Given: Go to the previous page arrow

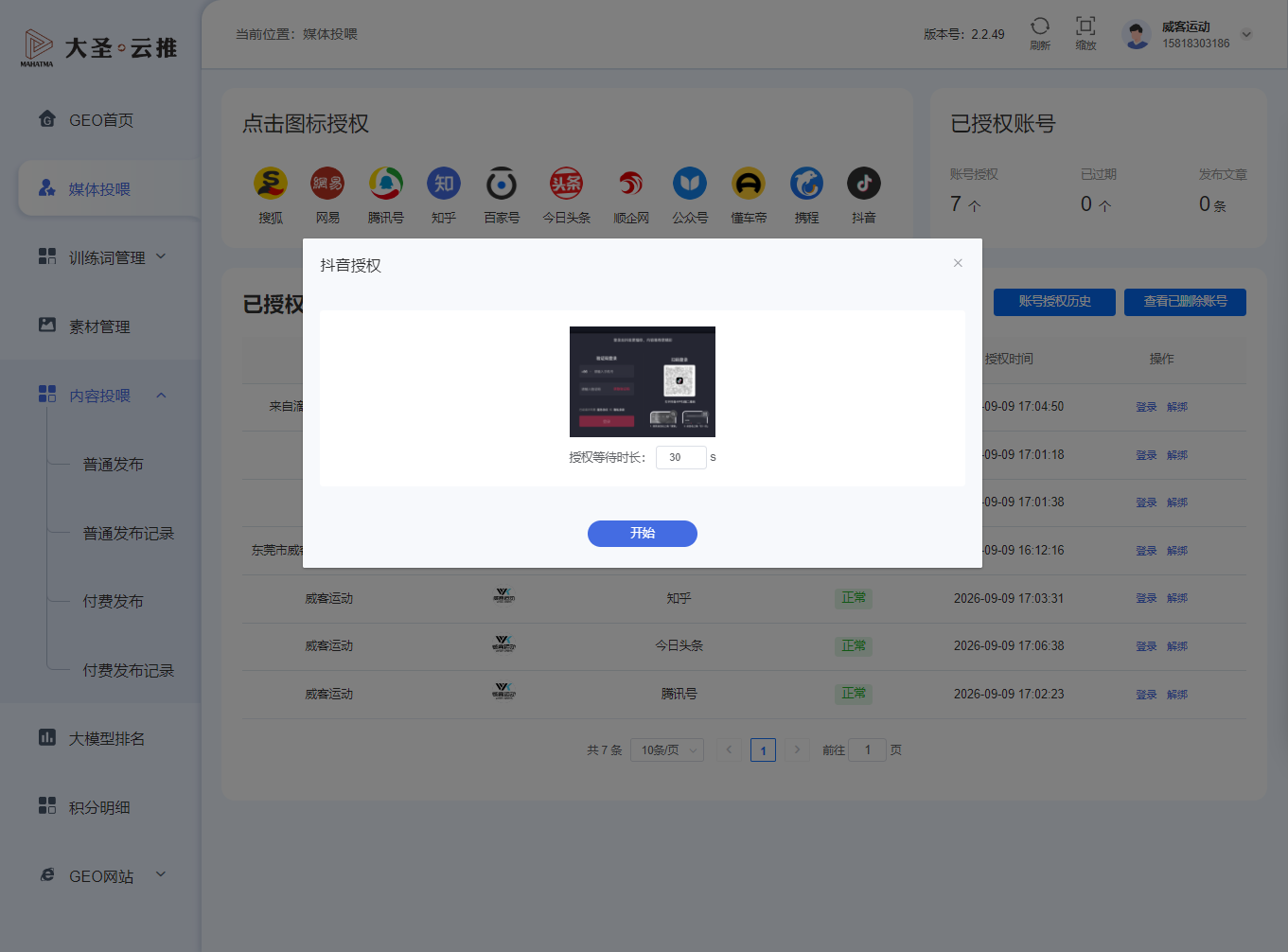Looking at the screenshot, I should tap(729, 750).
